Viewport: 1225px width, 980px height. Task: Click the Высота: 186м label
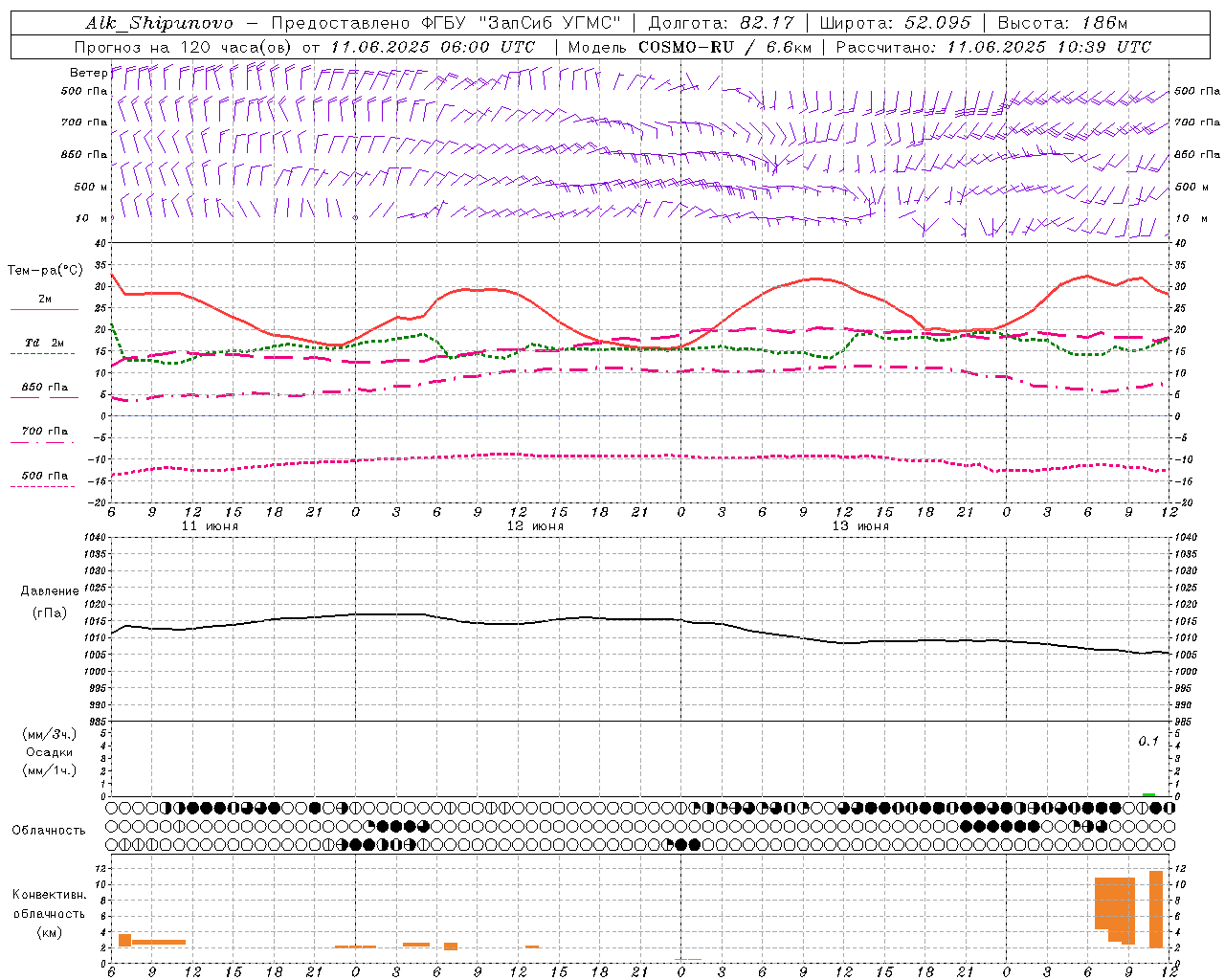pyautogui.click(x=1062, y=23)
